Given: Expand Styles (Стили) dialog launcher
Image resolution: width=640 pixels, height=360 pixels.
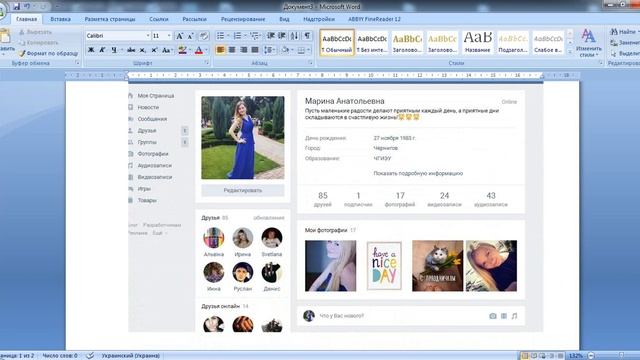Looking at the screenshot, I should coord(600,63).
